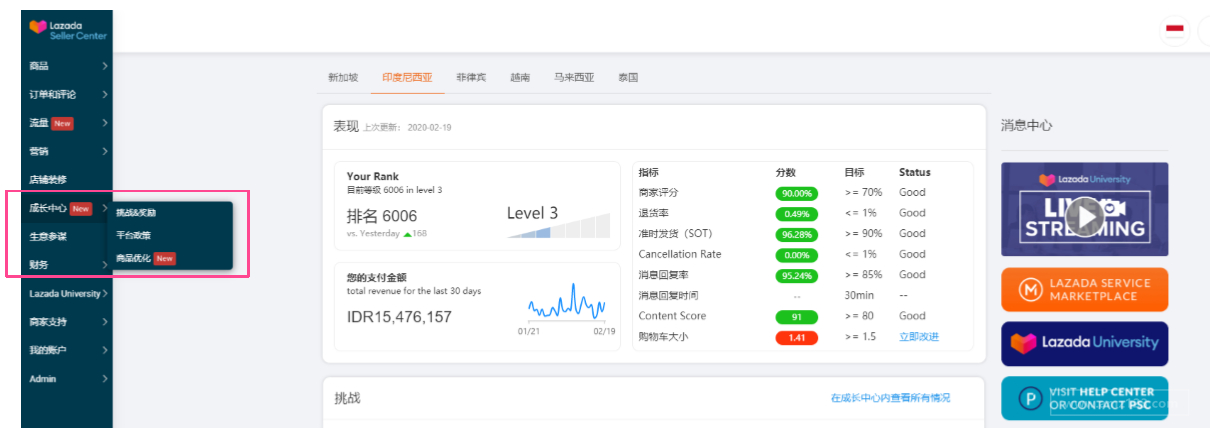Click the Lazada Seller Center logo
Image resolution: width=1210 pixels, height=436 pixels.
coord(68,30)
